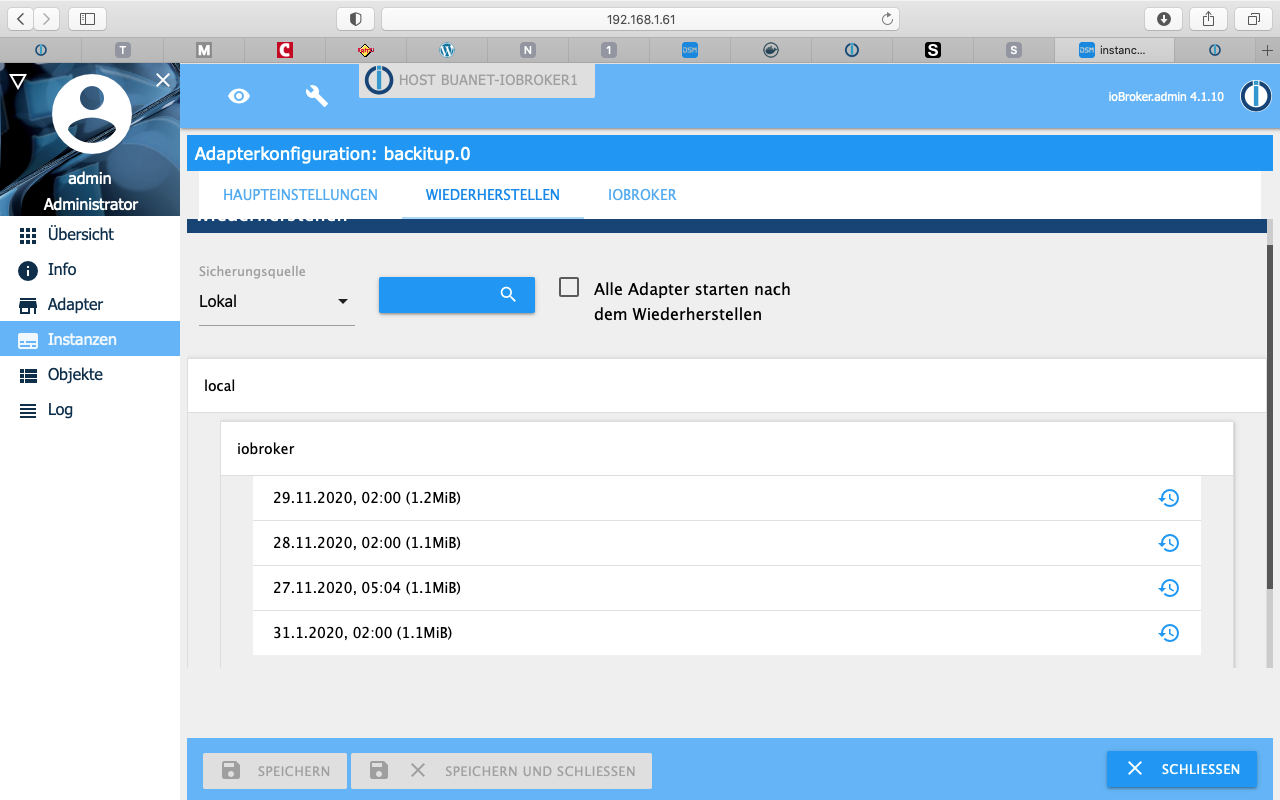
Task: Collapse the local backup section
Action: pos(727,385)
